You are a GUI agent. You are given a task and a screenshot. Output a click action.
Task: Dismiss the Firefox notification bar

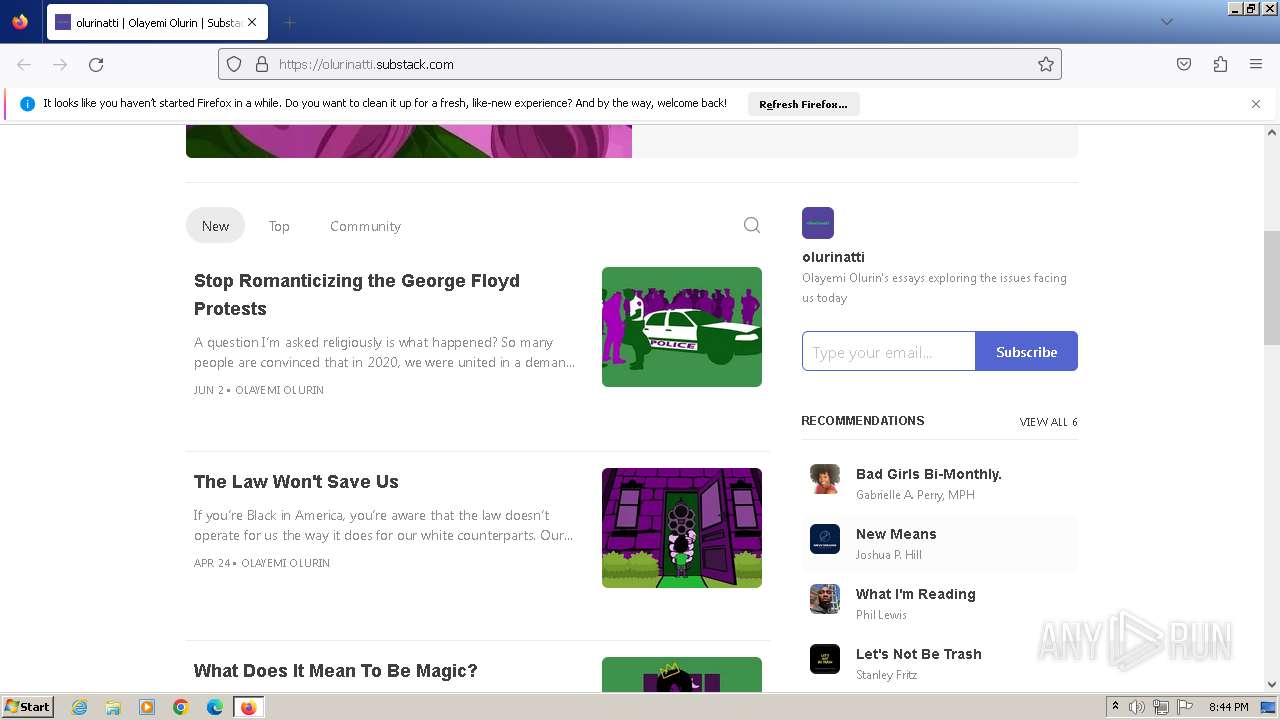(1256, 104)
